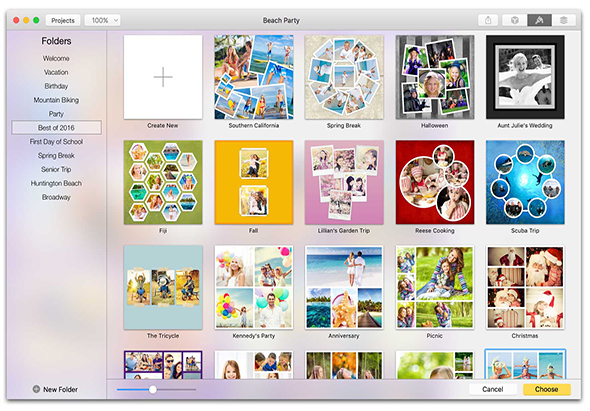This screenshot has width=590, height=411.
Task: Select the Fiji hexagon collage thumbnail
Action: tap(163, 183)
